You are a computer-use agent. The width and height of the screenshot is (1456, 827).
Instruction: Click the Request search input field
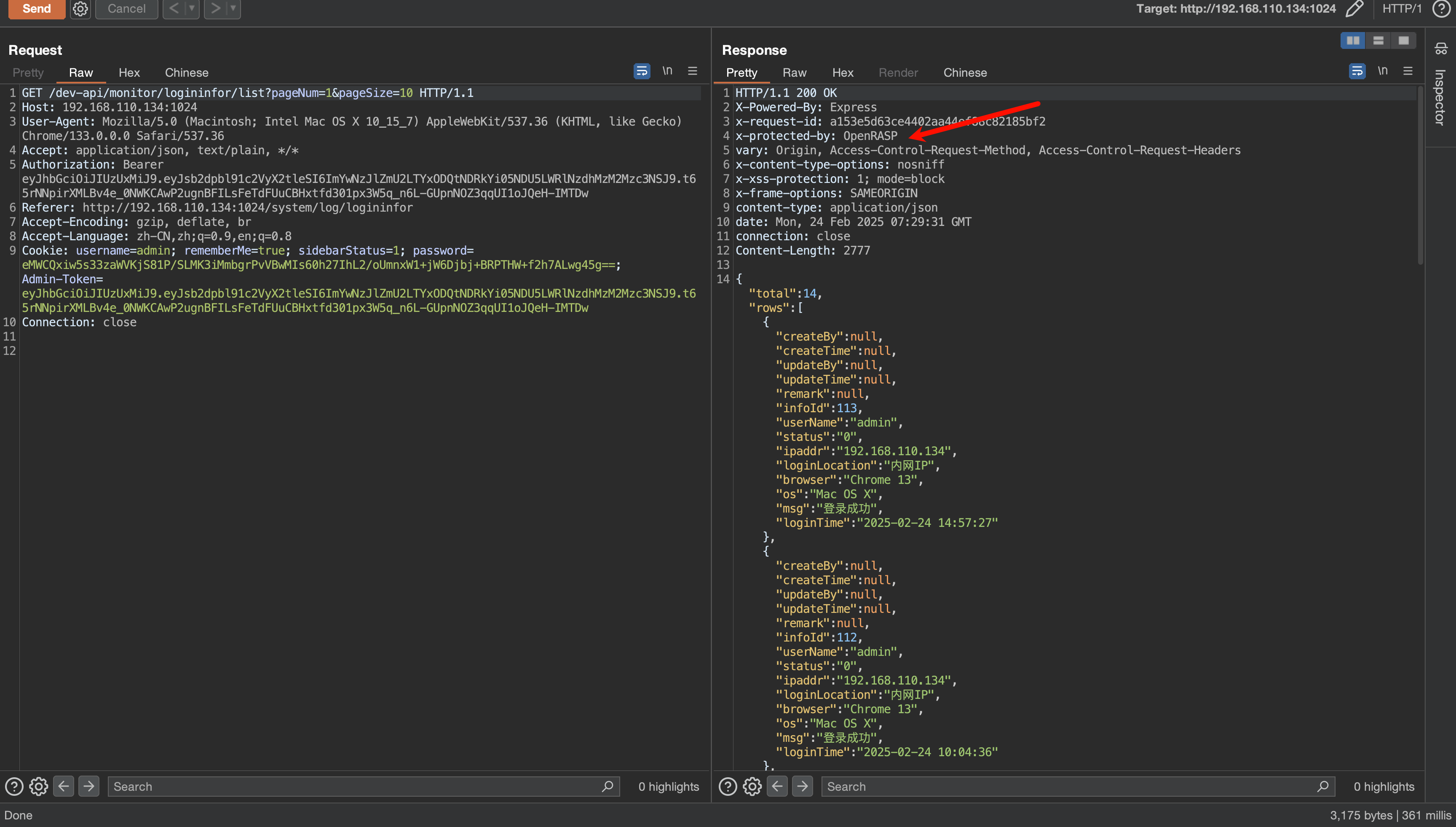click(363, 787)
